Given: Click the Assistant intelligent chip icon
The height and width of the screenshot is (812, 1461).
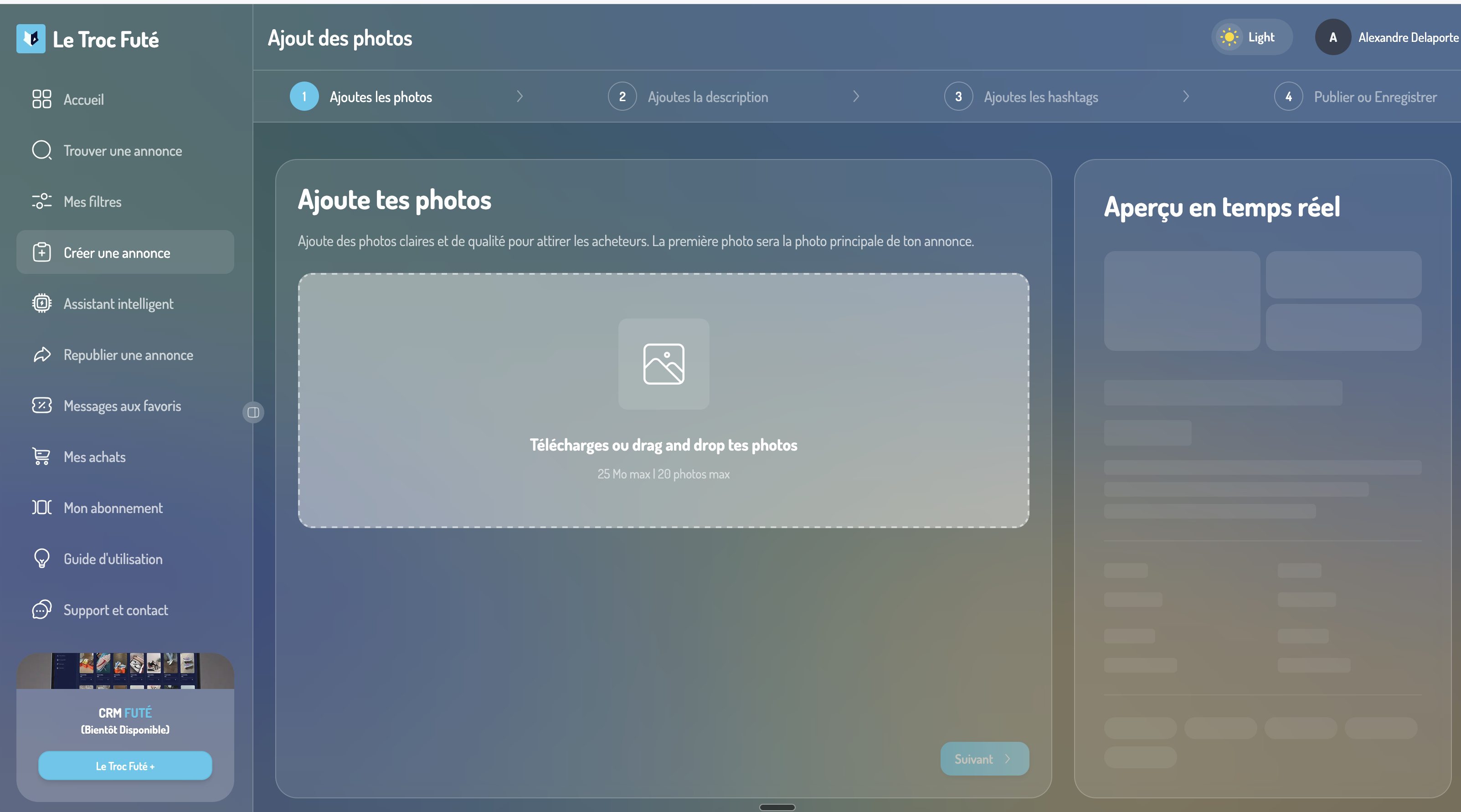Looking at the screenshot, I should click(x=42, y=303).
